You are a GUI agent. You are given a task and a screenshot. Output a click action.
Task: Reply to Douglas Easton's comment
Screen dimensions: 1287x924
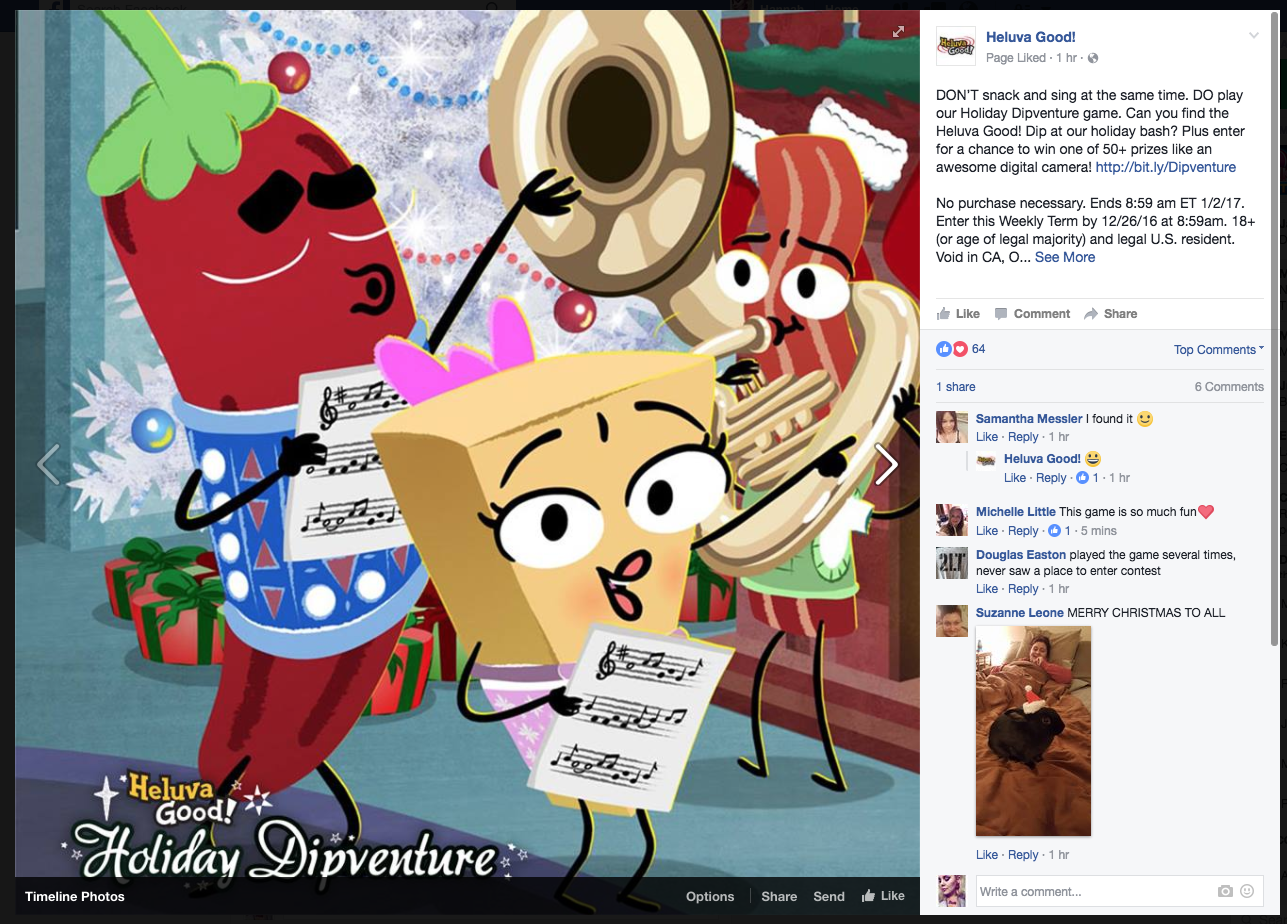point(1023,589)
